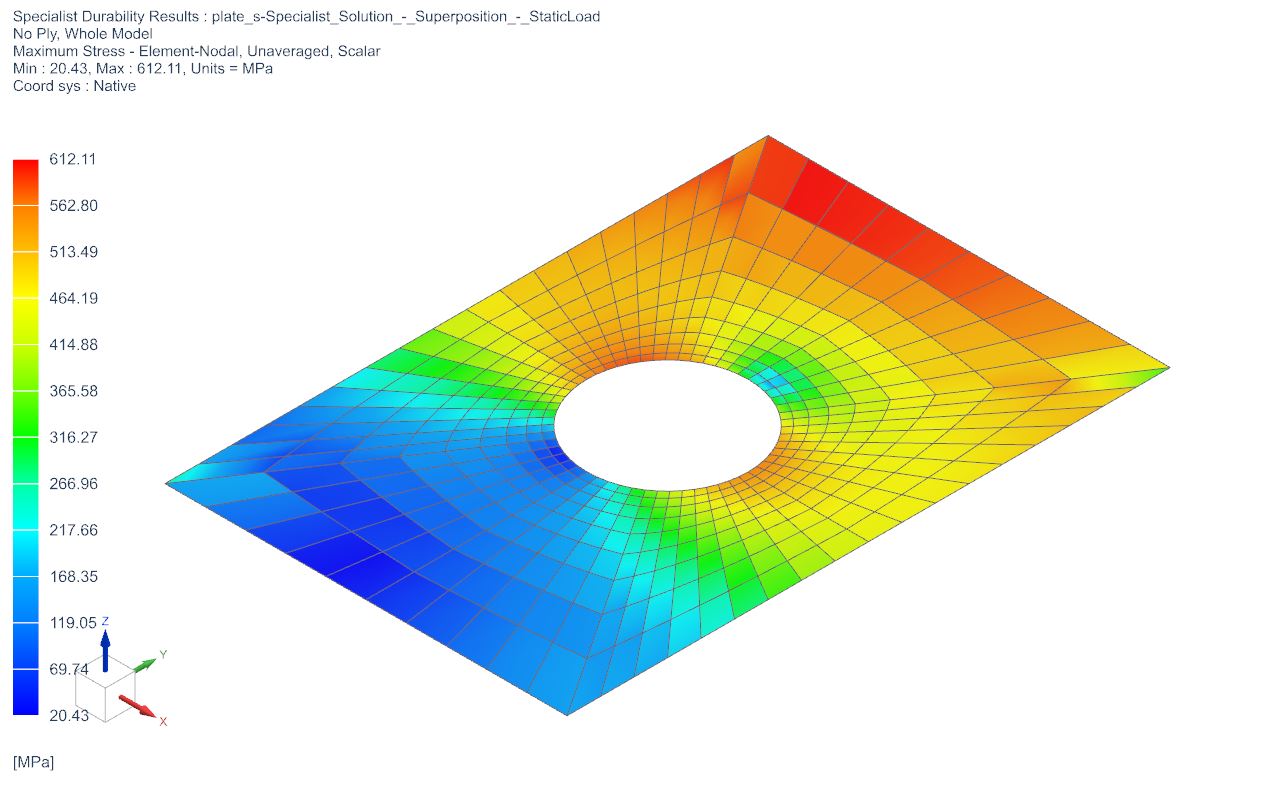Select the Maximum Stress Element-Nodal header line
This screenshot has height=795, width=1288.
(196, 51)
